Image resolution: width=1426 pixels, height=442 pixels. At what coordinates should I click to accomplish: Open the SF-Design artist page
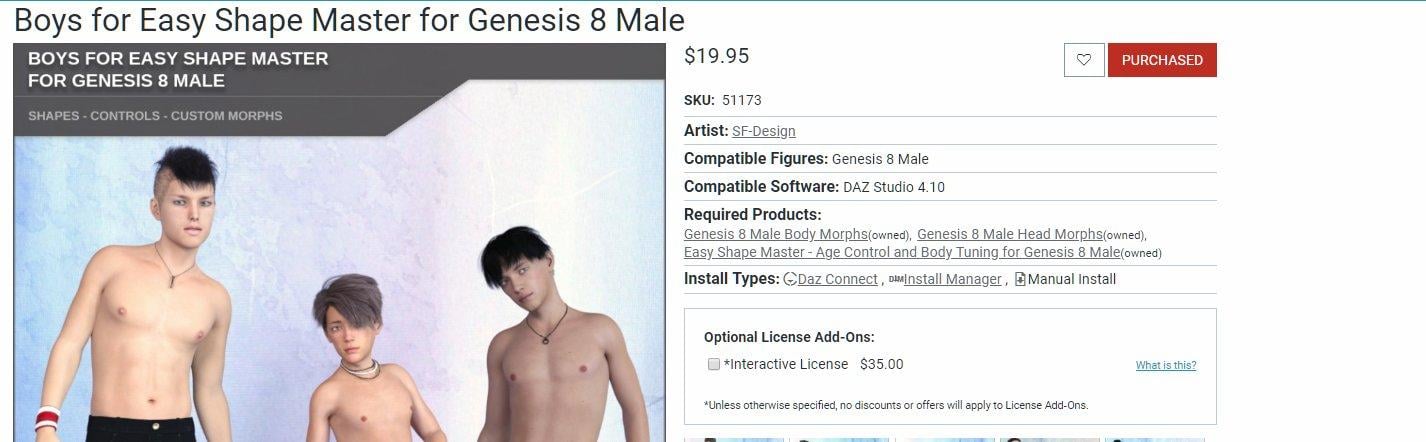tap(764, 131)
